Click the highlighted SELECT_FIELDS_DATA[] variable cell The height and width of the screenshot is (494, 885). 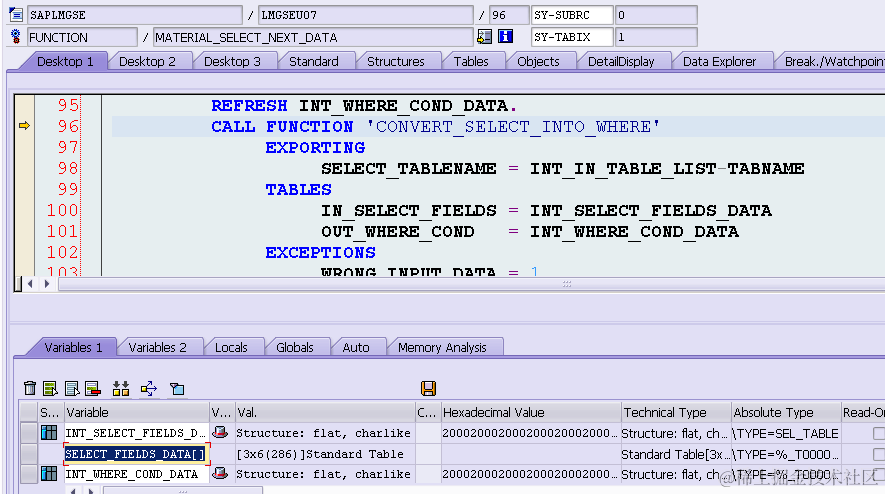[x=136, y=454]
